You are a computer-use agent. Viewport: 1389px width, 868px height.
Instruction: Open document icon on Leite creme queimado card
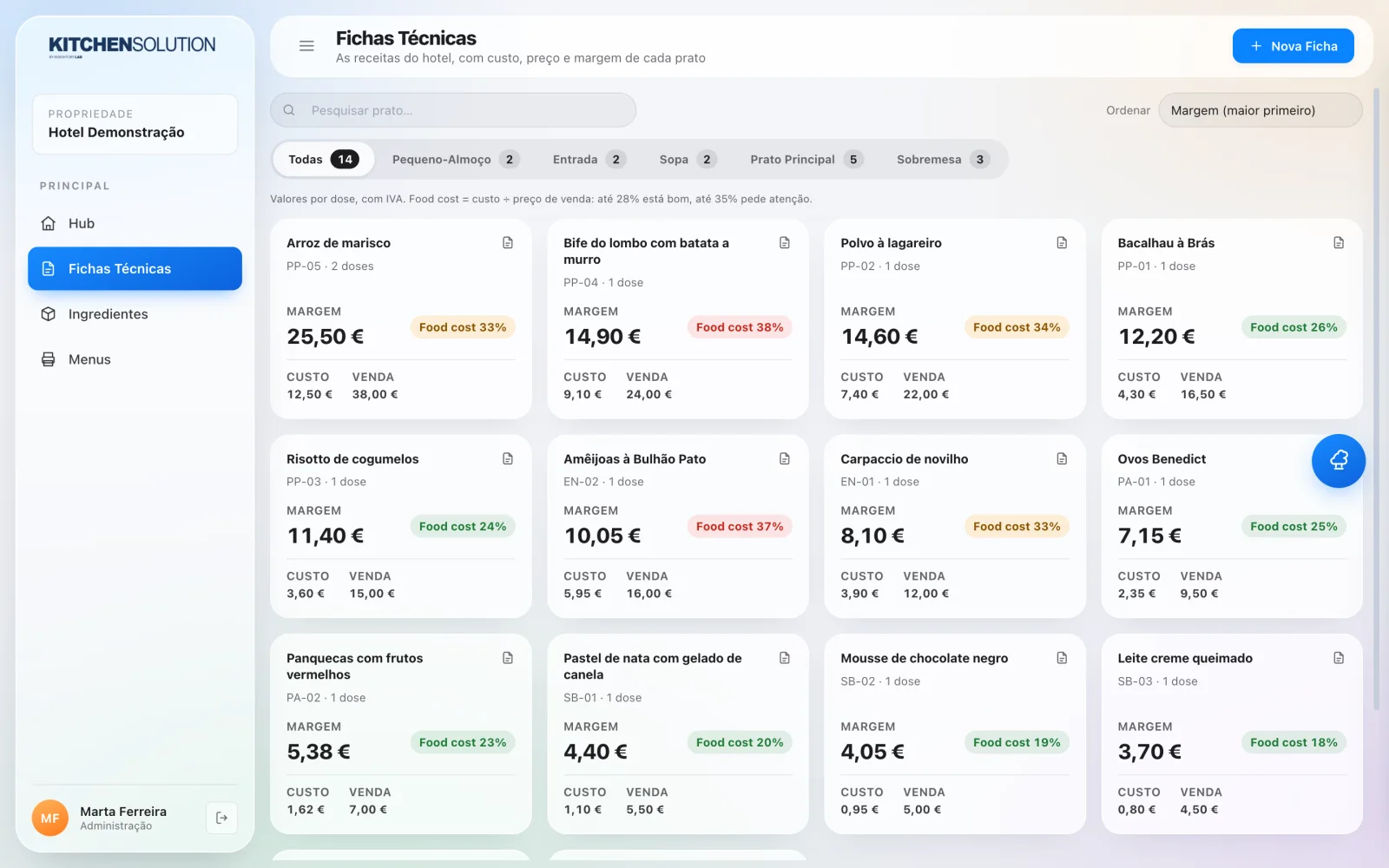pos(1339,658)
